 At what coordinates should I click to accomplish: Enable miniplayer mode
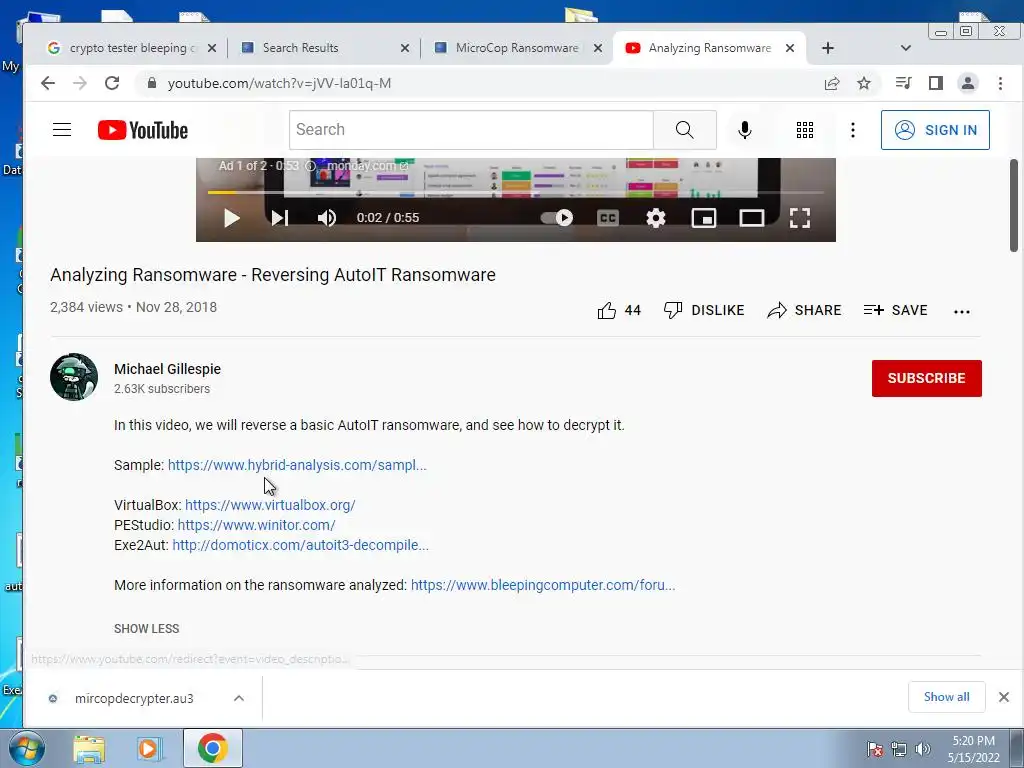703,217
